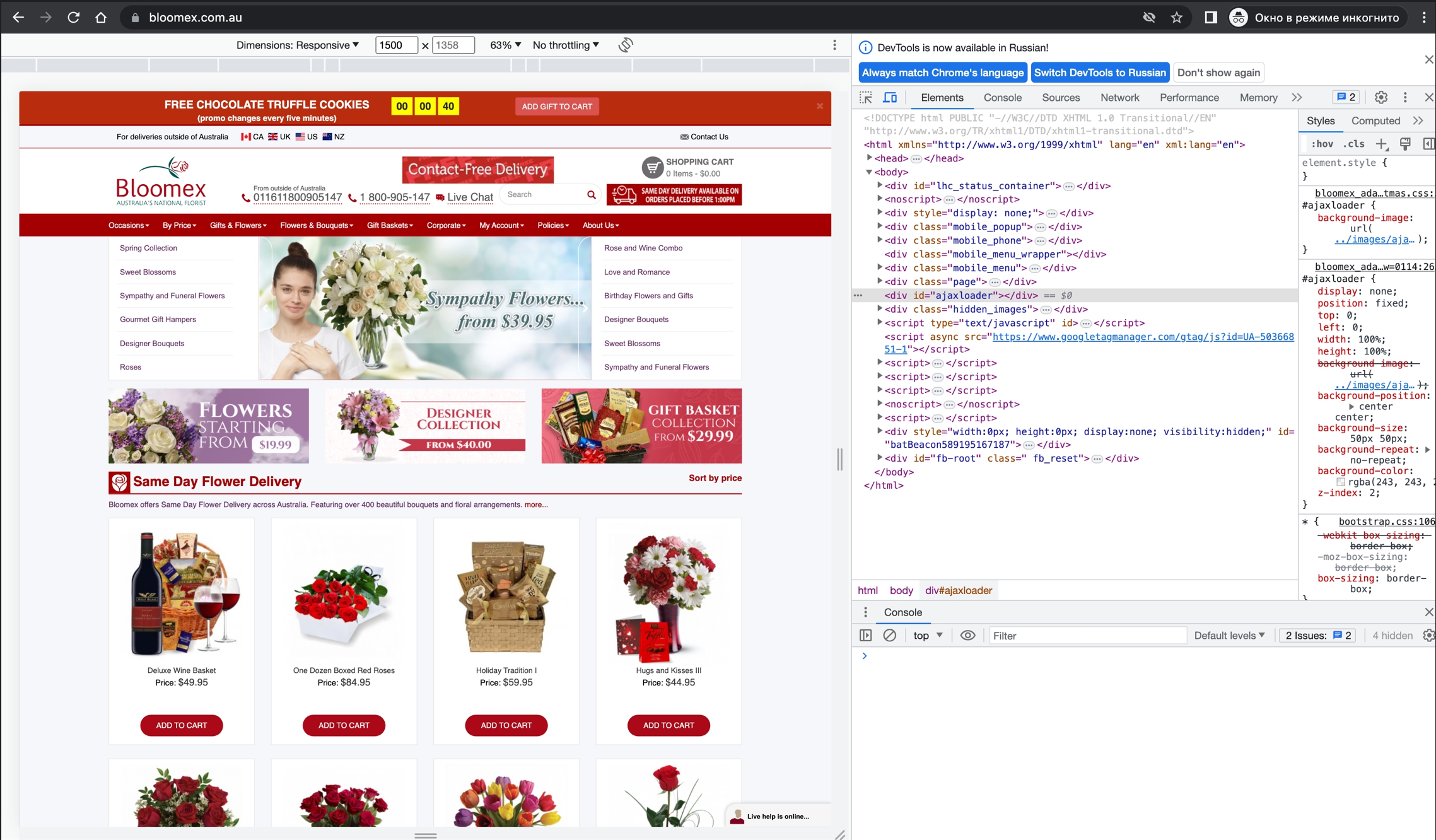Screen dimensions: 1436x840
Task: Reload the bloomex.com.au page
Action: [x=74, y=18]
